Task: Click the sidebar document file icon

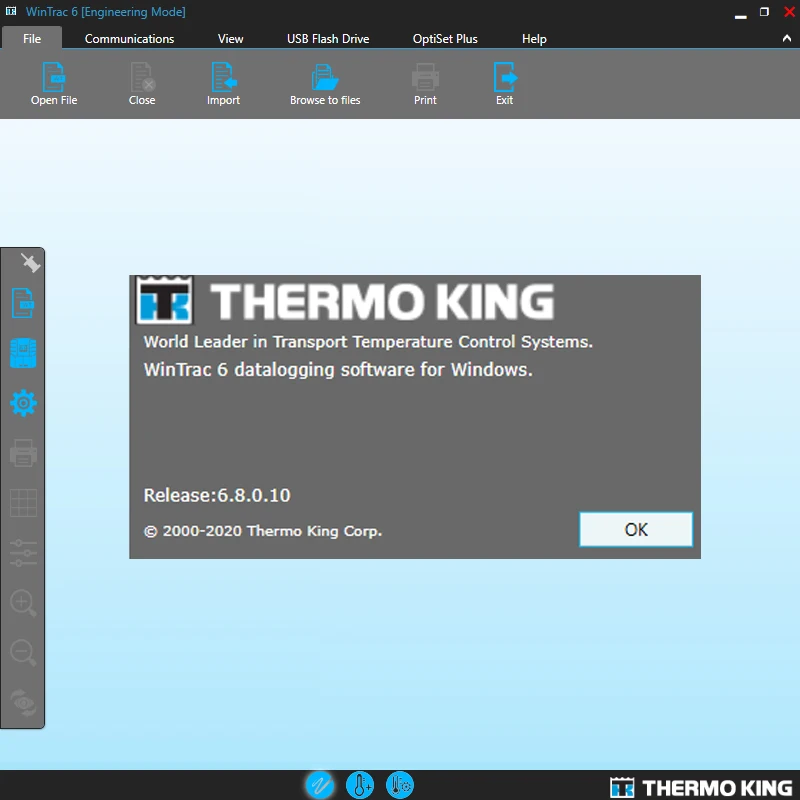Action: click(x=23, y=303)
